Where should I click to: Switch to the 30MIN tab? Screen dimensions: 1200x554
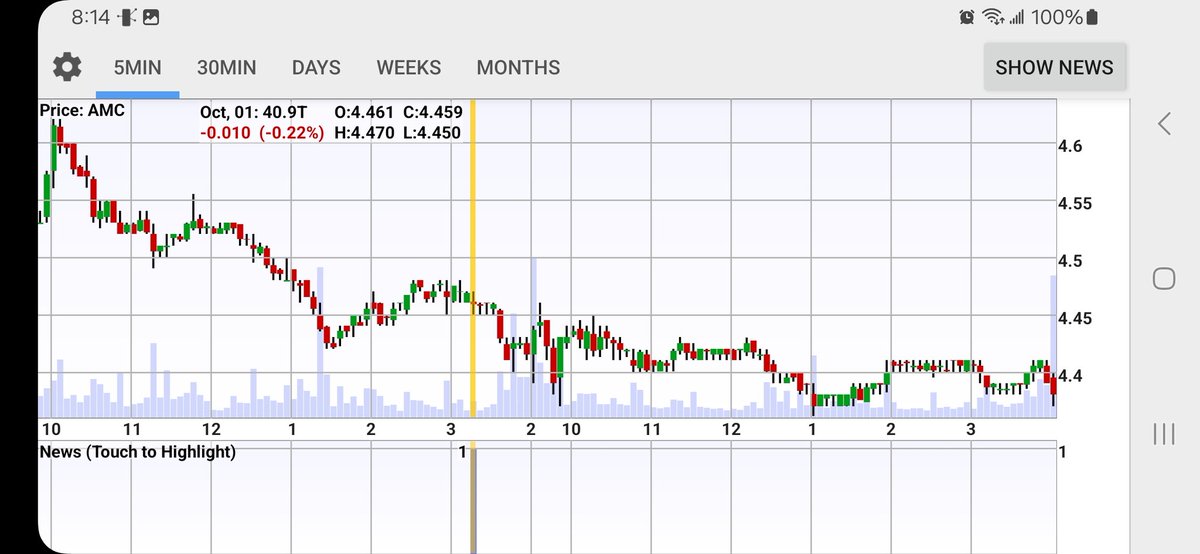[226, 68]
